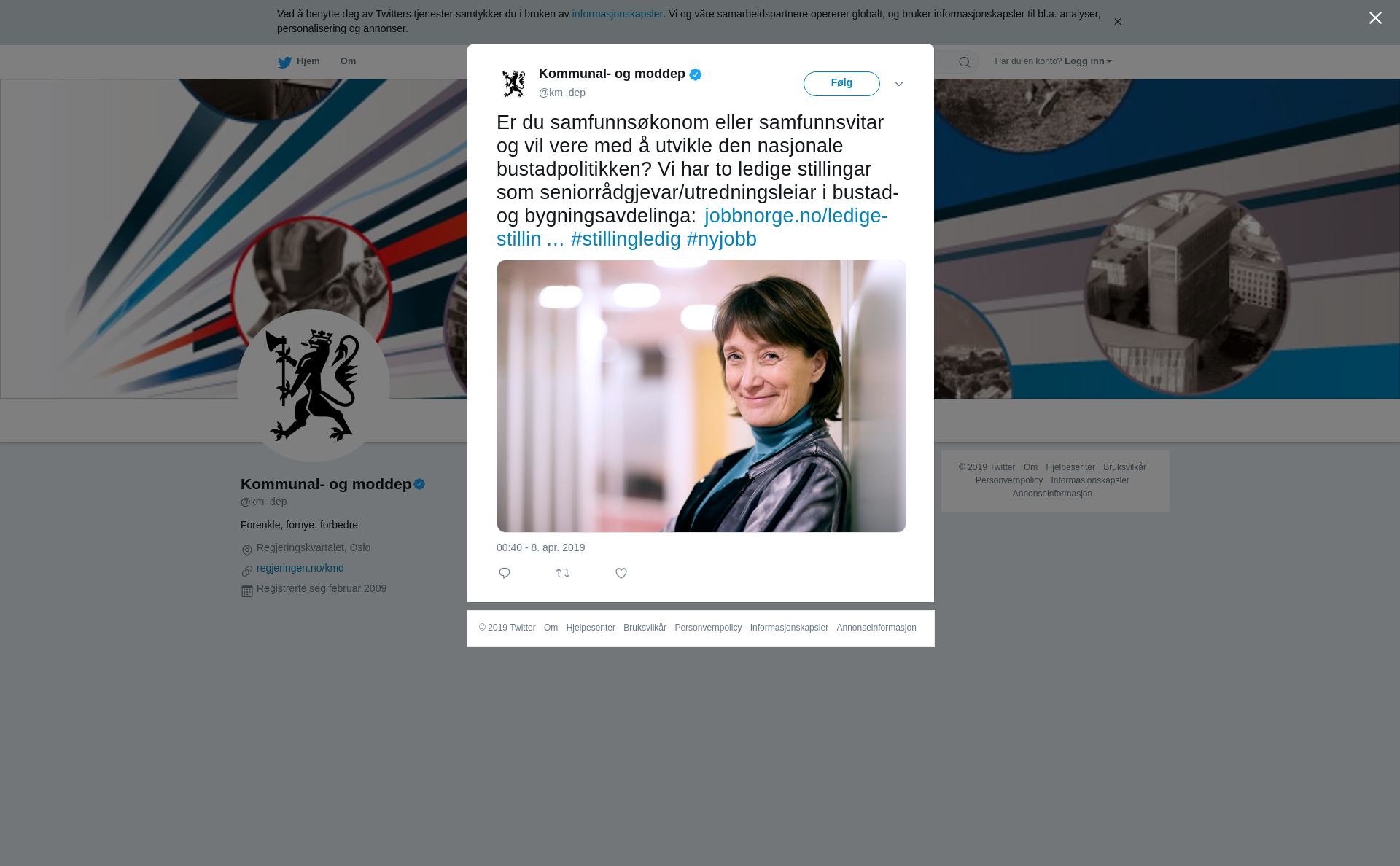Image resolution: width=1400 pixels, height=866 pixels.
Task: Reply to the tweet via speech bubble icon
Action: [505, 573]
